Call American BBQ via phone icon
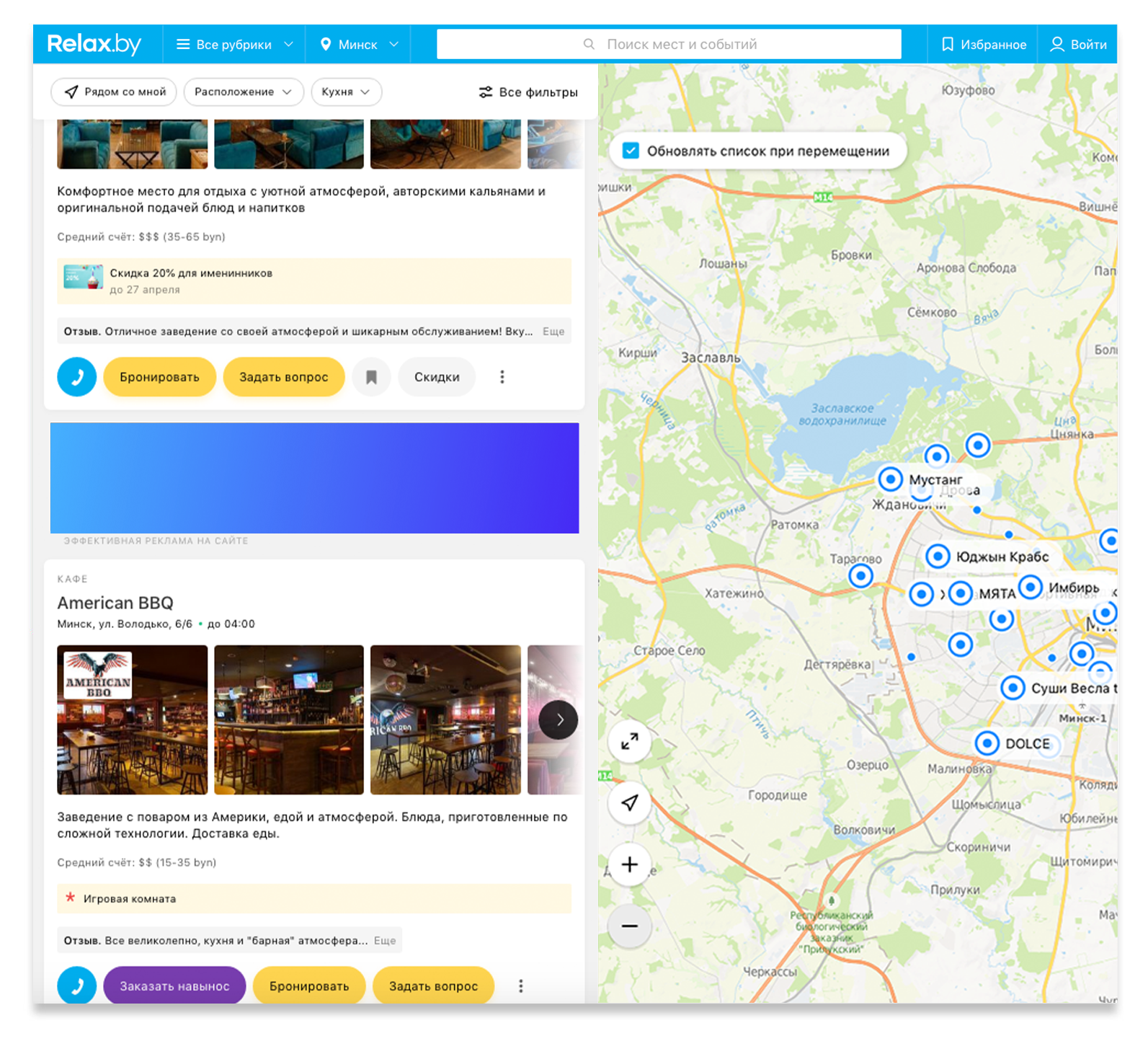1148x1054 pixels. [x=77, y=986]
